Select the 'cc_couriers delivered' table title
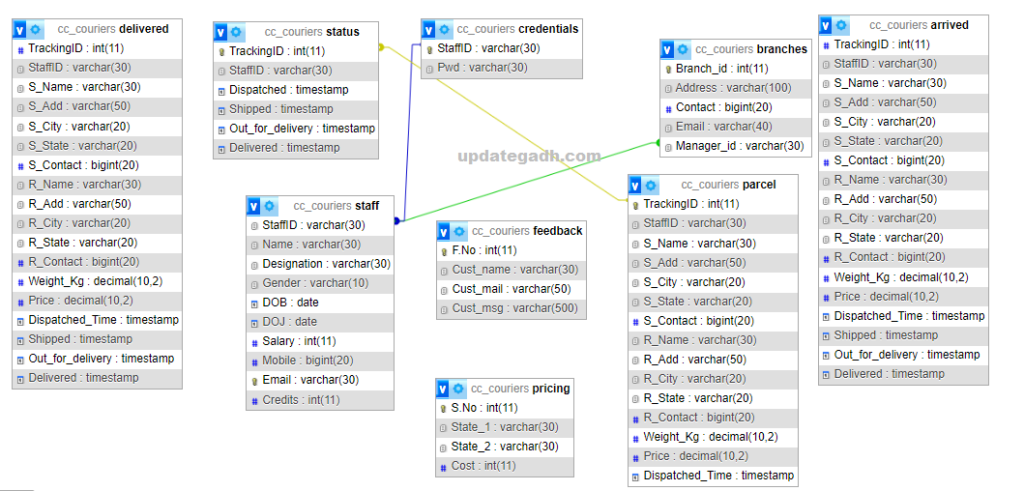The height and width of the screenshot is (491, 1024). point(113,29)
